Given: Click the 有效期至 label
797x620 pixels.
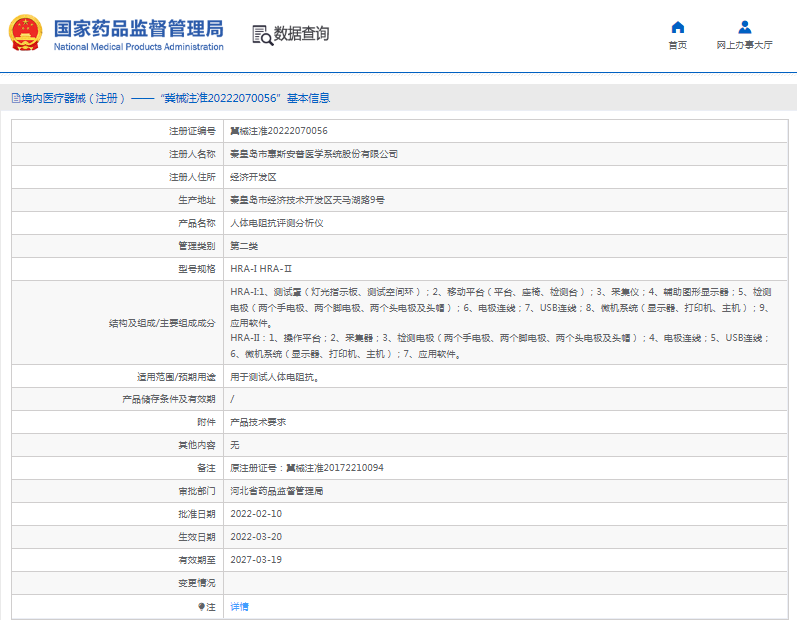Looking at the screenshot, I should click(197, 560).
